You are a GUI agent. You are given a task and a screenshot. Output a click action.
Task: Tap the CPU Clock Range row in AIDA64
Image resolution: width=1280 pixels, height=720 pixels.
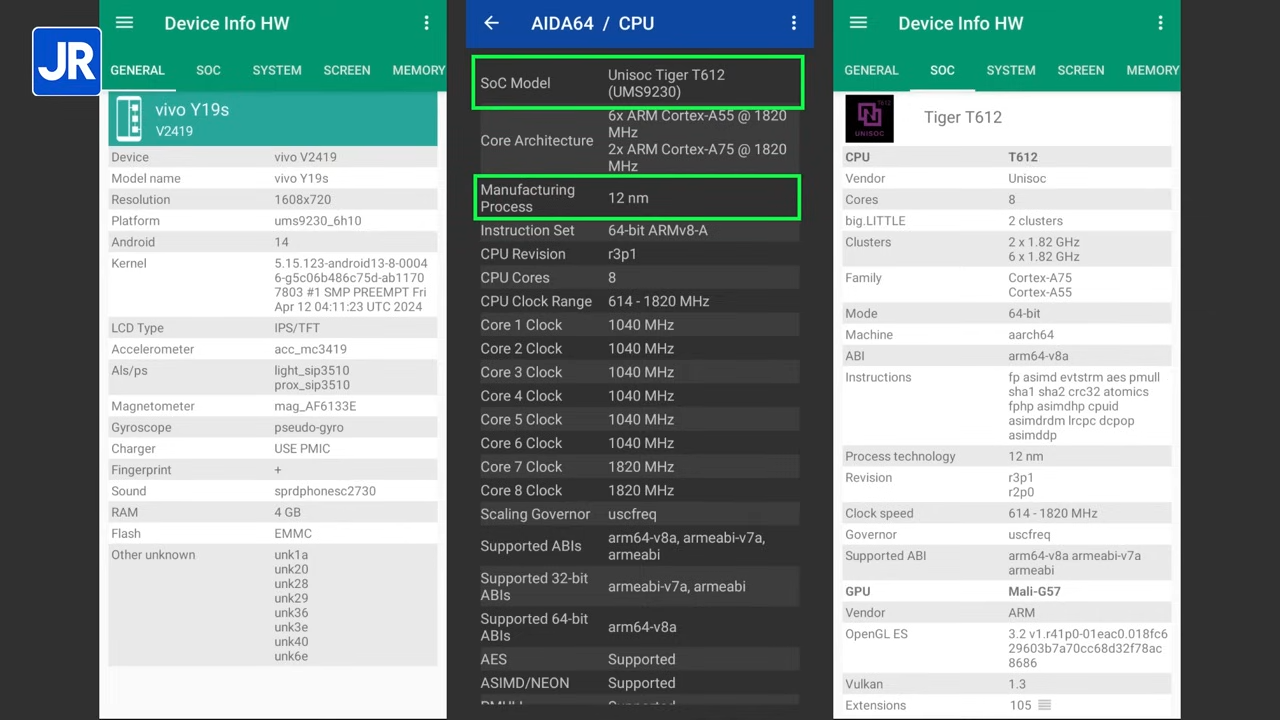point(638,301)
